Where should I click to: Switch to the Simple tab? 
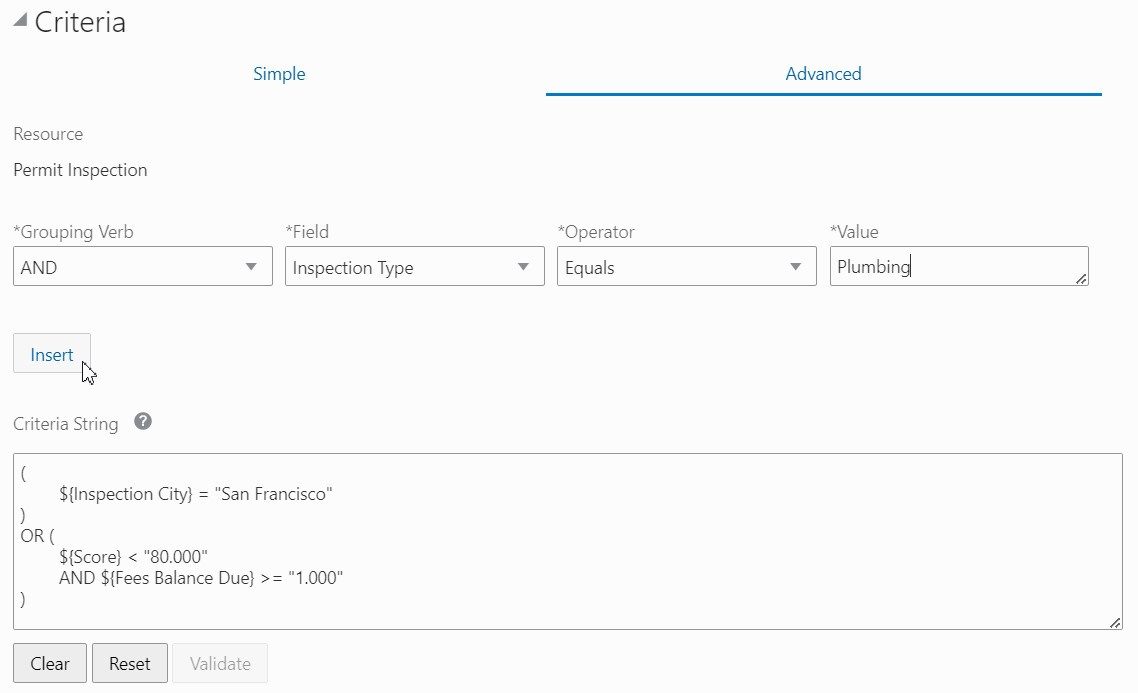click(279, 74)
